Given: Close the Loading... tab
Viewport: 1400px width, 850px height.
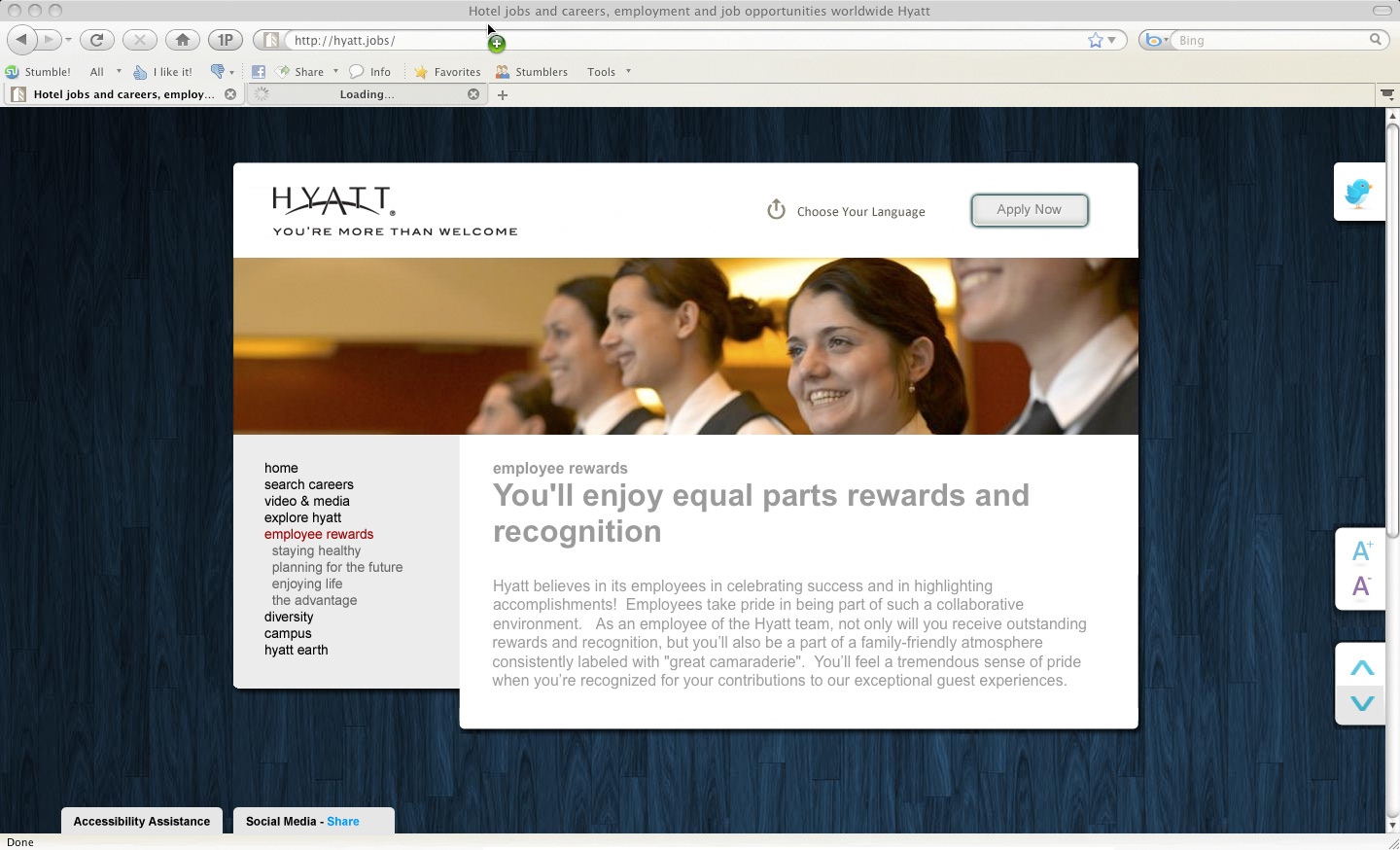Looking at the screenshot, I should (x=473, y=94).
